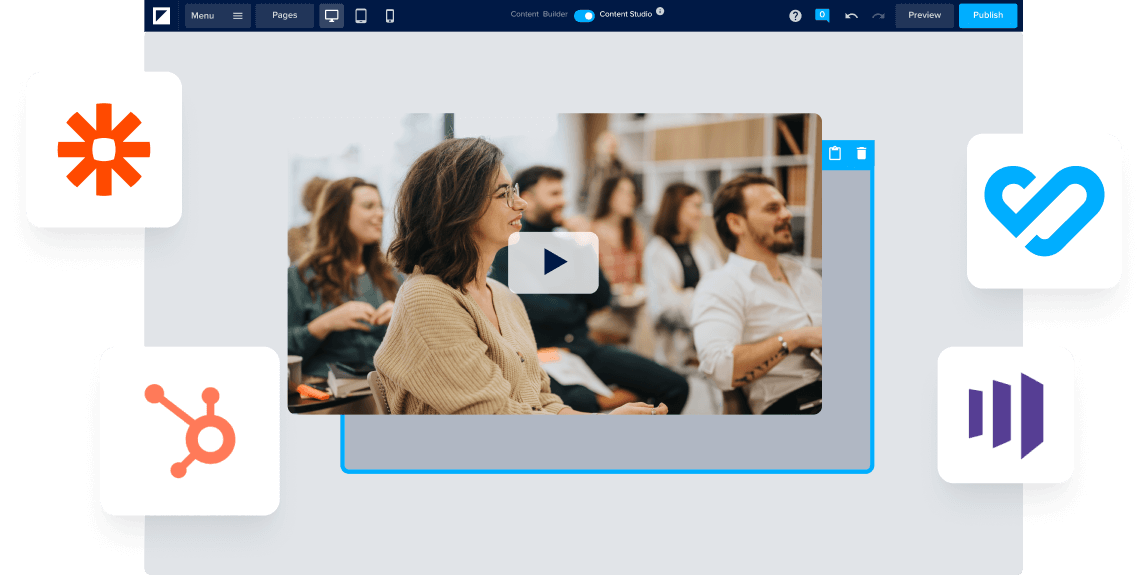Delete the selected section with trash icon
The width and height of the screenshot is (1148, 576).
tap(861, 154)
